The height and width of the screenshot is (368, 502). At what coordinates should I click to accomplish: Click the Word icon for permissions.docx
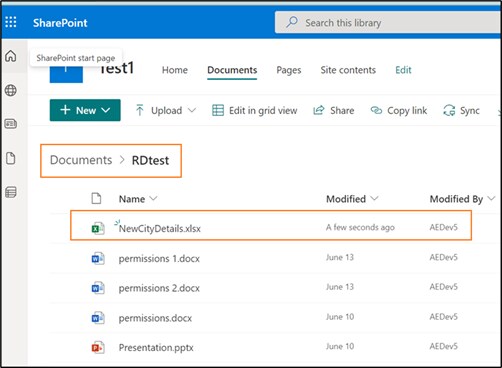pos(98,318)
